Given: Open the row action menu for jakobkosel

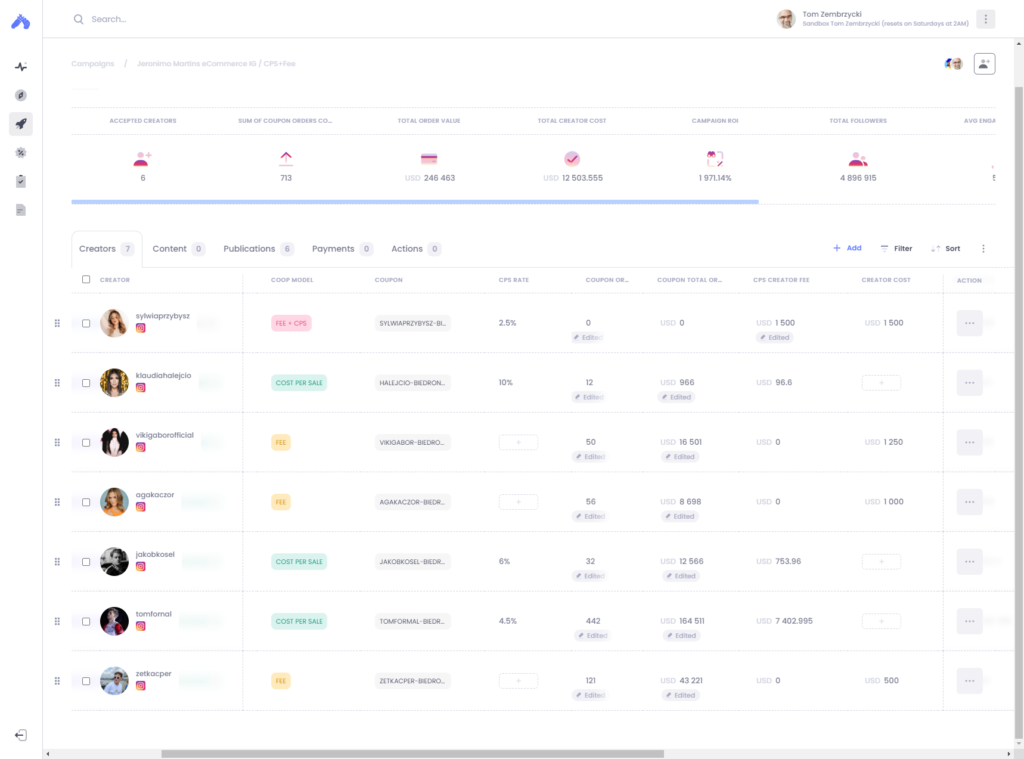Looking at the screenshot, I should (x=969, y=561).
